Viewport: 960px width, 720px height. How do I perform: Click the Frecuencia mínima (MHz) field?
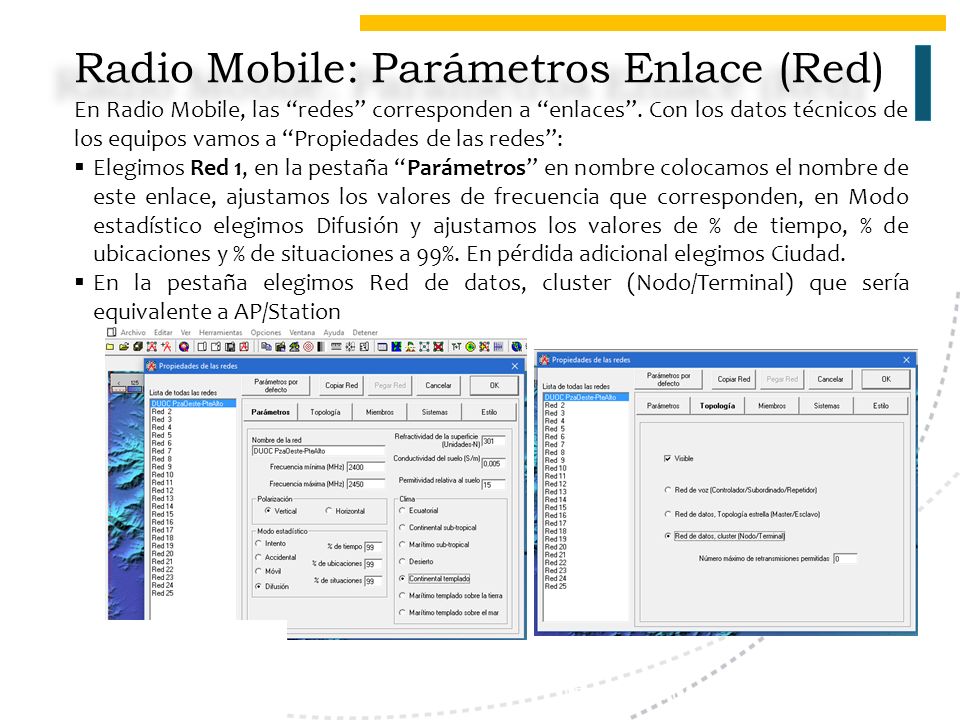tap(366, 467)
